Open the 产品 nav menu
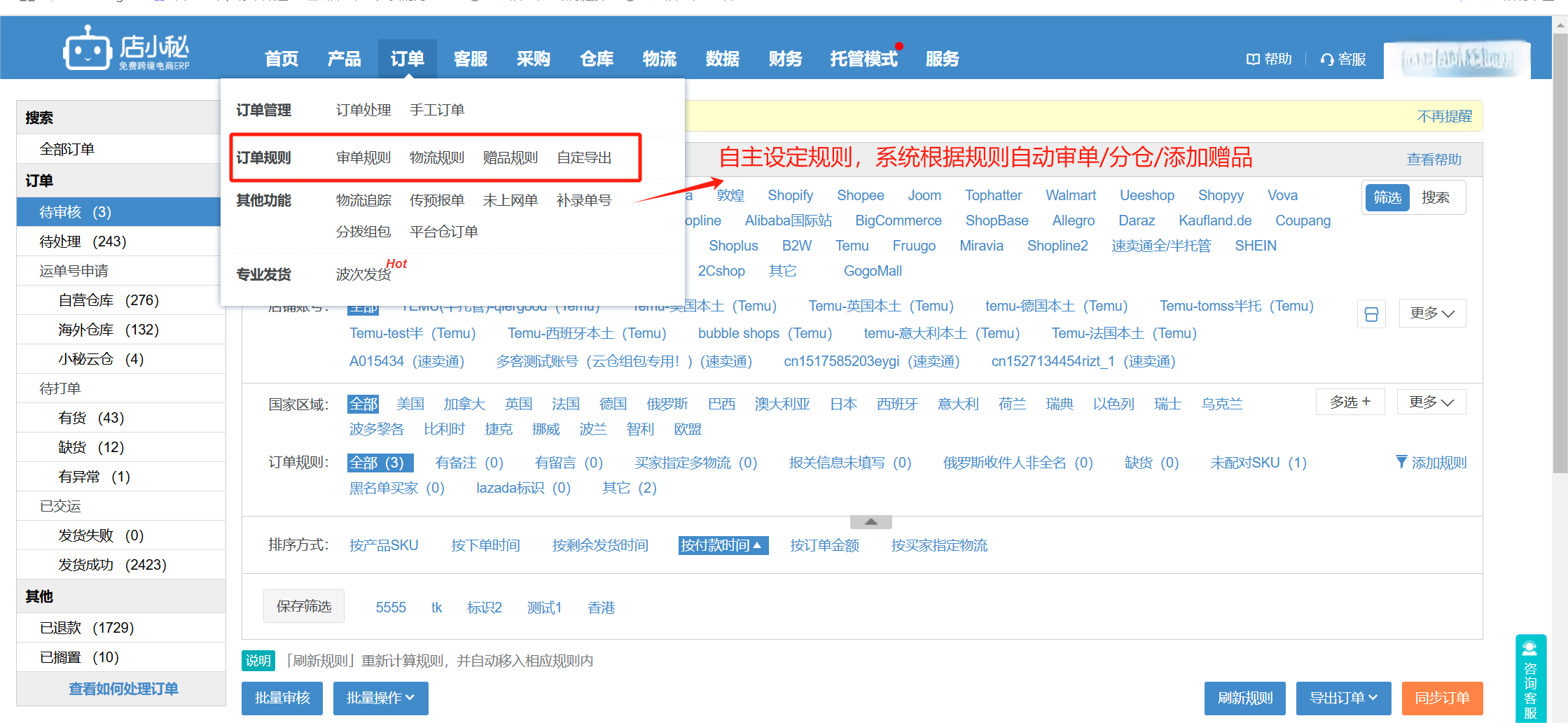1568x723 pixels. [344, 59]
